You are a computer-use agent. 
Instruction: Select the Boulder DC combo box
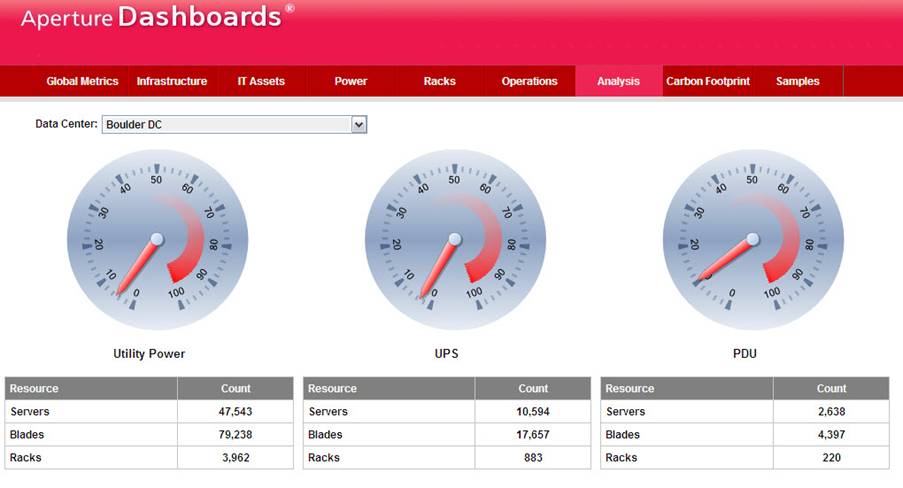coord(226,124)
